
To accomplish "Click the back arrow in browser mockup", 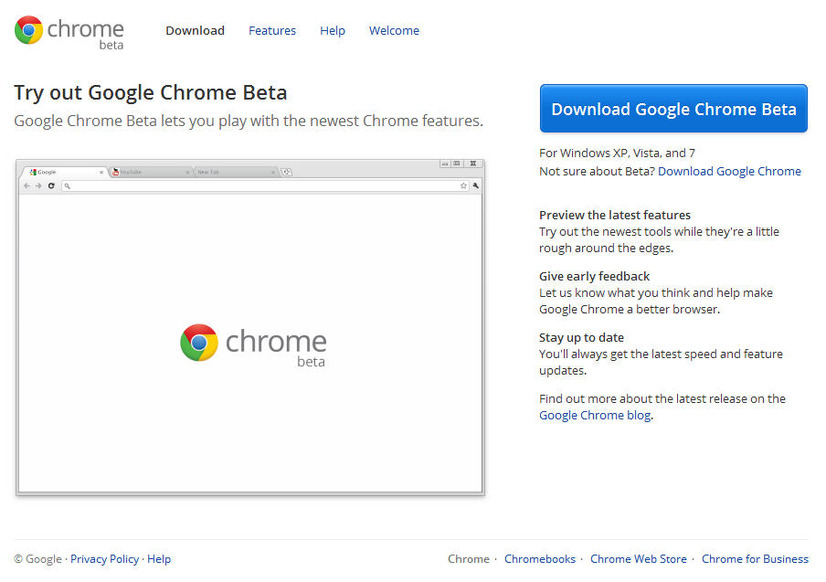I will click(27, 186).
